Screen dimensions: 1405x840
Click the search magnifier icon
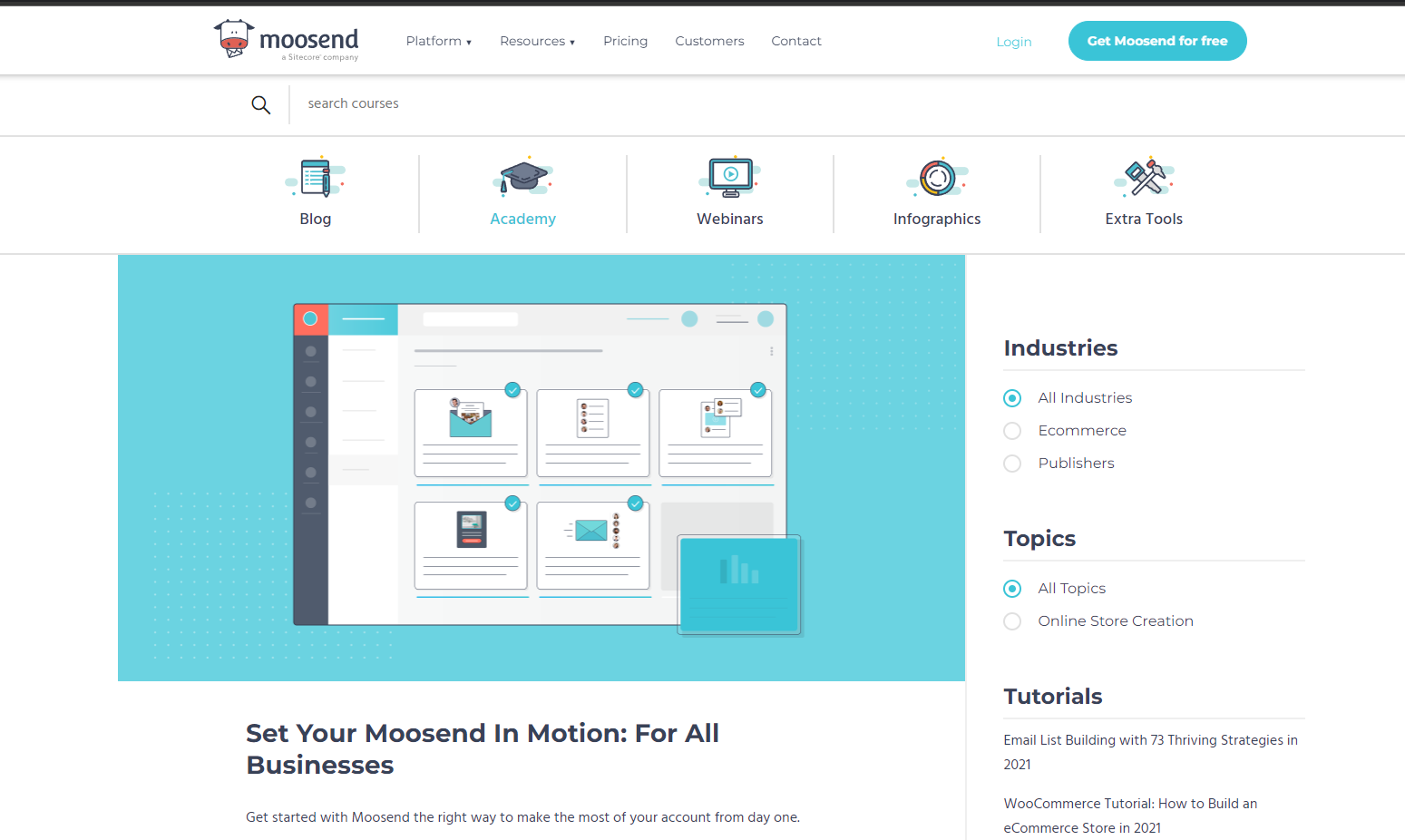click(x=261, y=104)
